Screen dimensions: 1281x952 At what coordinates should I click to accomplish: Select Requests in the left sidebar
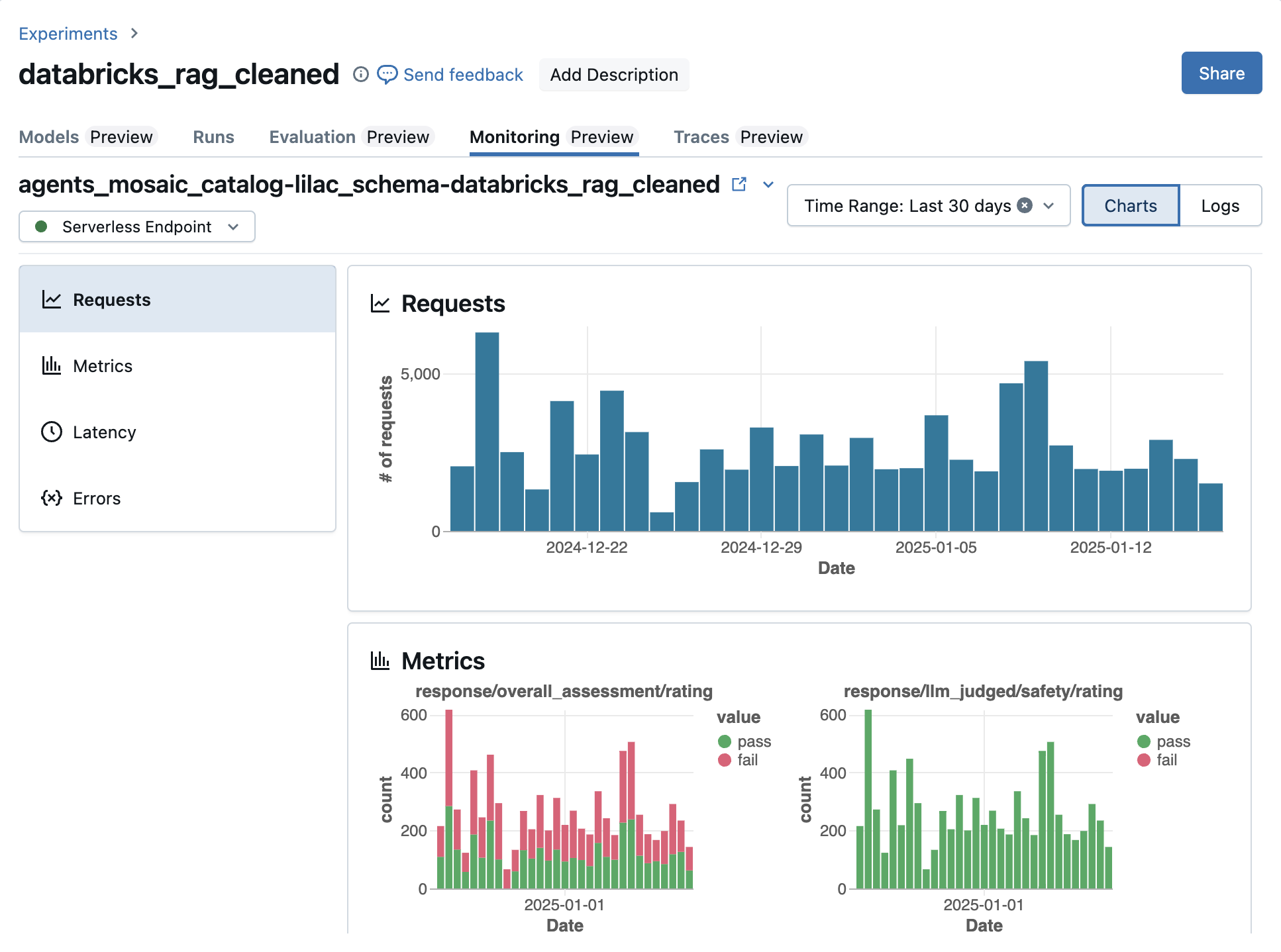click(x=178, y=299)
